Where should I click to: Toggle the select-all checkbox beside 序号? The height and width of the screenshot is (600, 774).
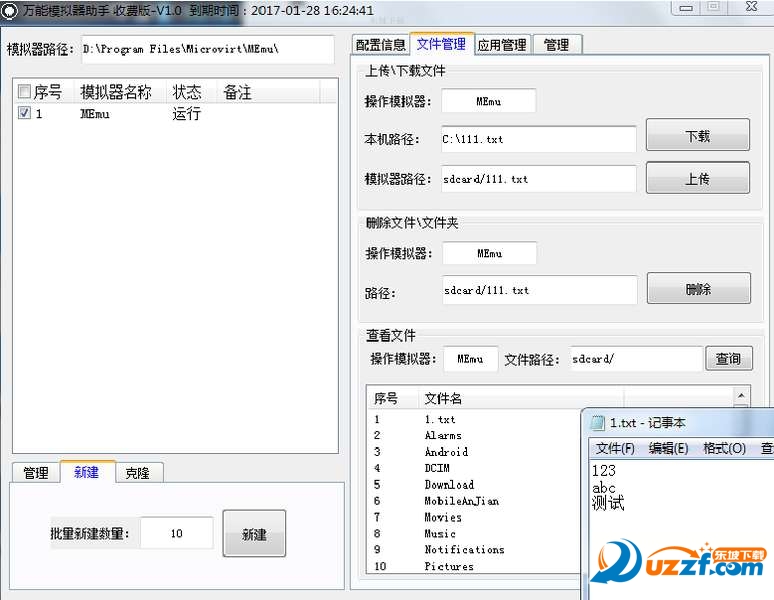[24, 92]
